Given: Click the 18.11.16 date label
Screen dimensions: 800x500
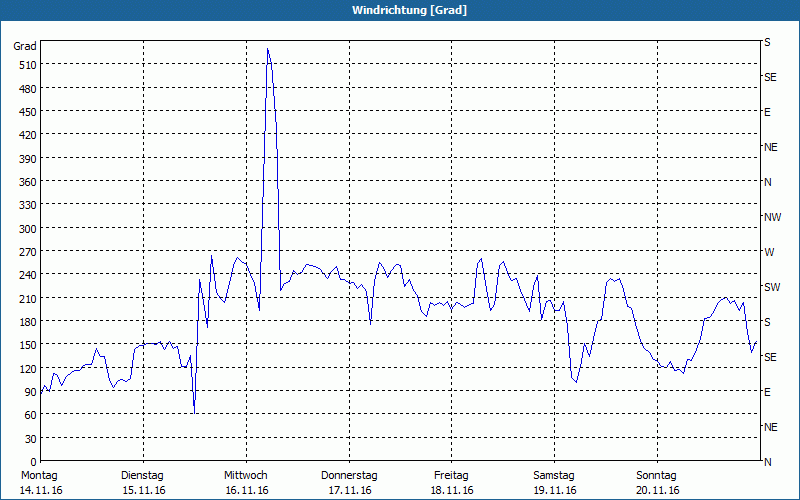Looking at the screenshot, I should 452,490.
